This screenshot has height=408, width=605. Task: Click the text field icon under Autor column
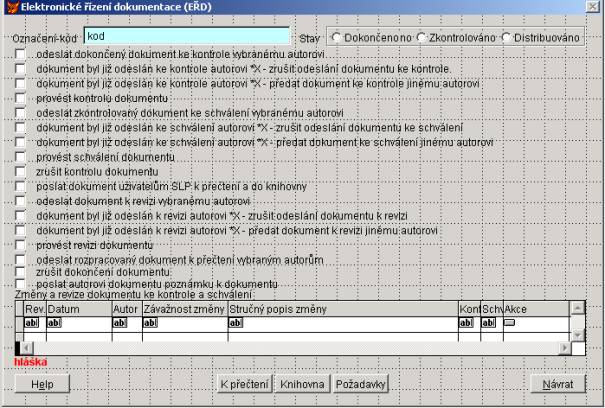120,323
